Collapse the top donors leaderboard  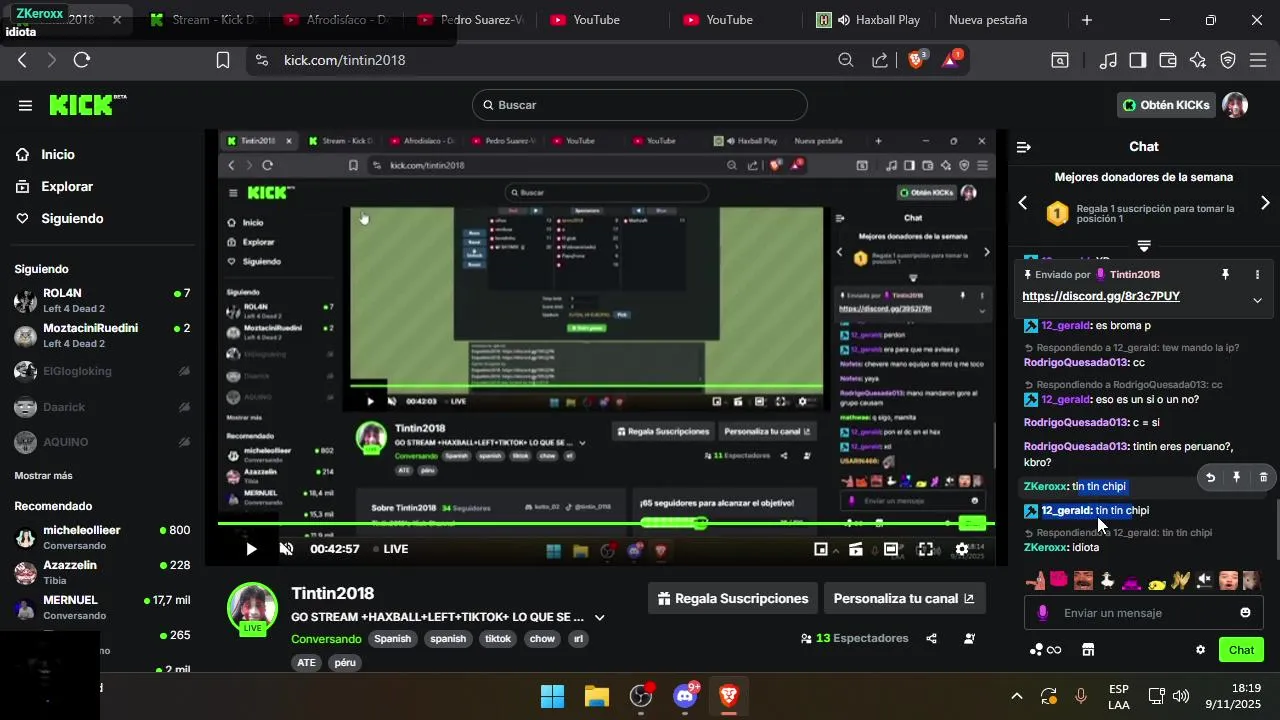click(1144, 246)
